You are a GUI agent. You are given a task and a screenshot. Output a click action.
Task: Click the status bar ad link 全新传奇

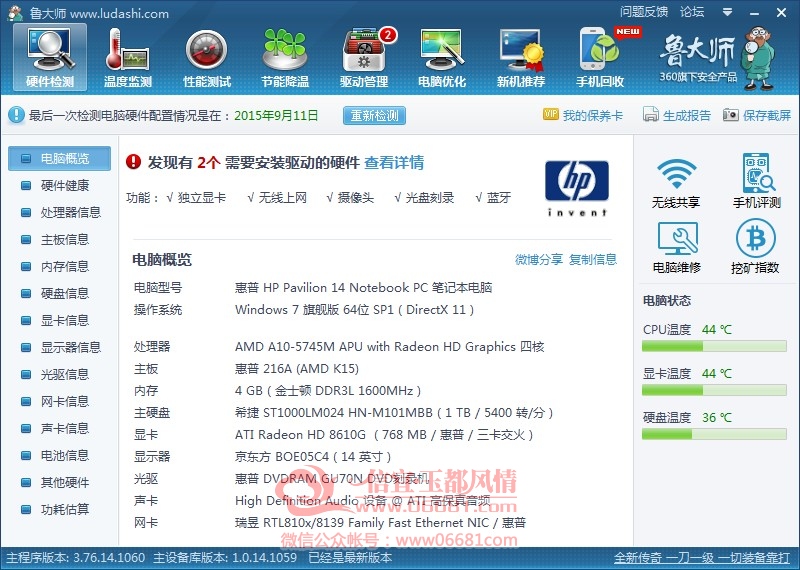[702, 558]
